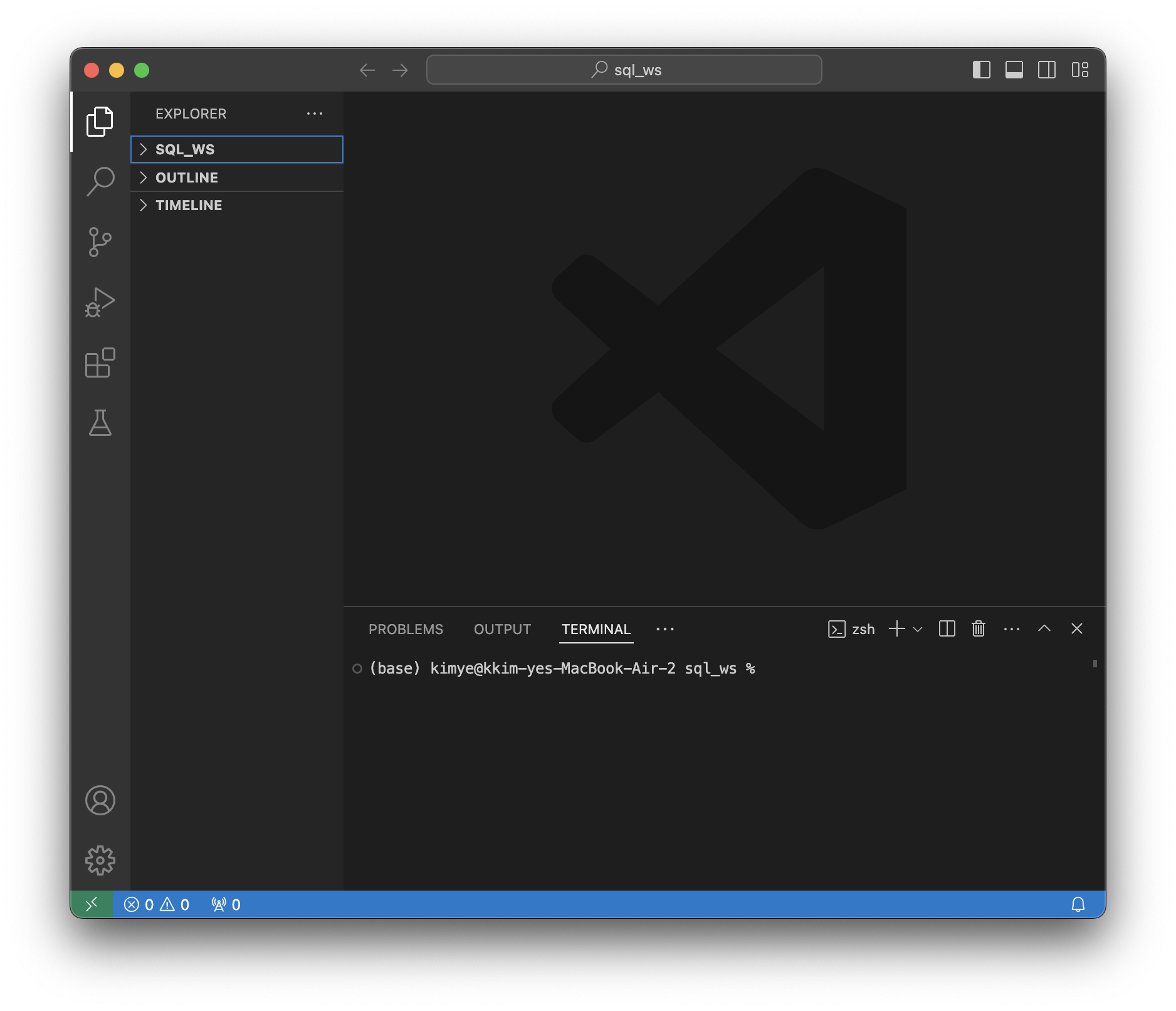Open the Explorer view in activity bar
Screen dimensions: 1176x1011
click(x=100, y=122)
